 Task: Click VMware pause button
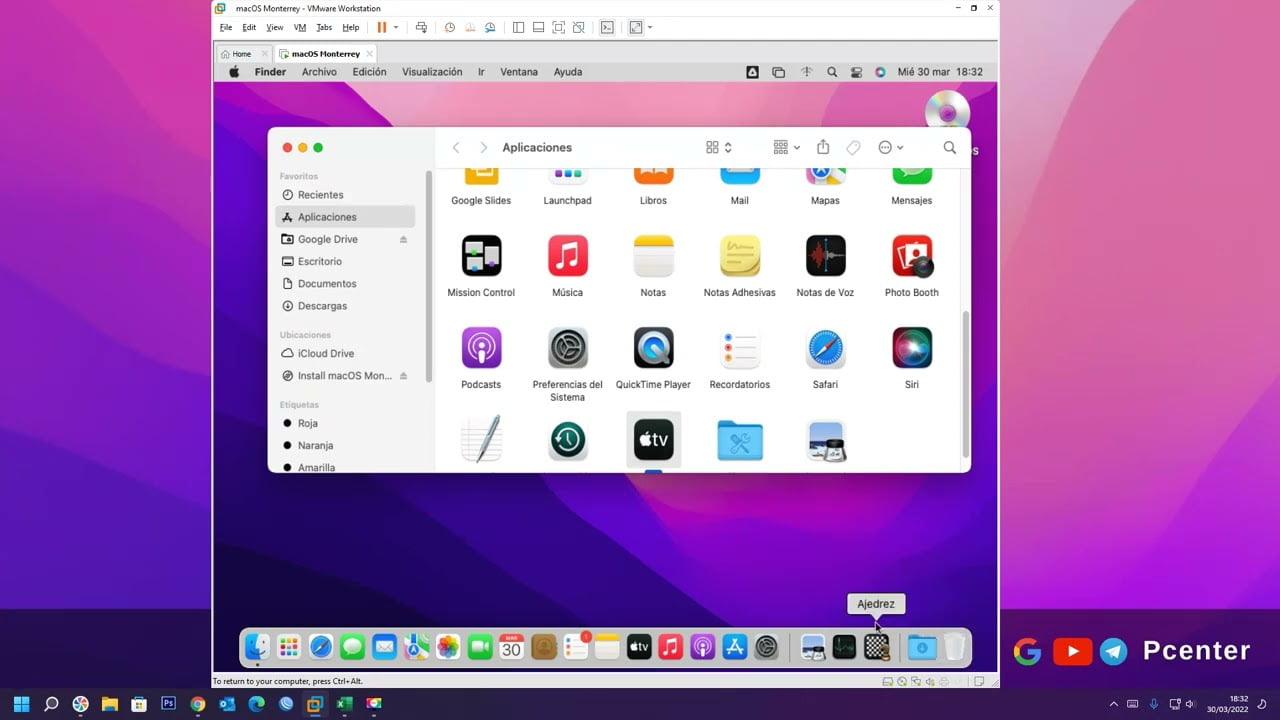381,28
